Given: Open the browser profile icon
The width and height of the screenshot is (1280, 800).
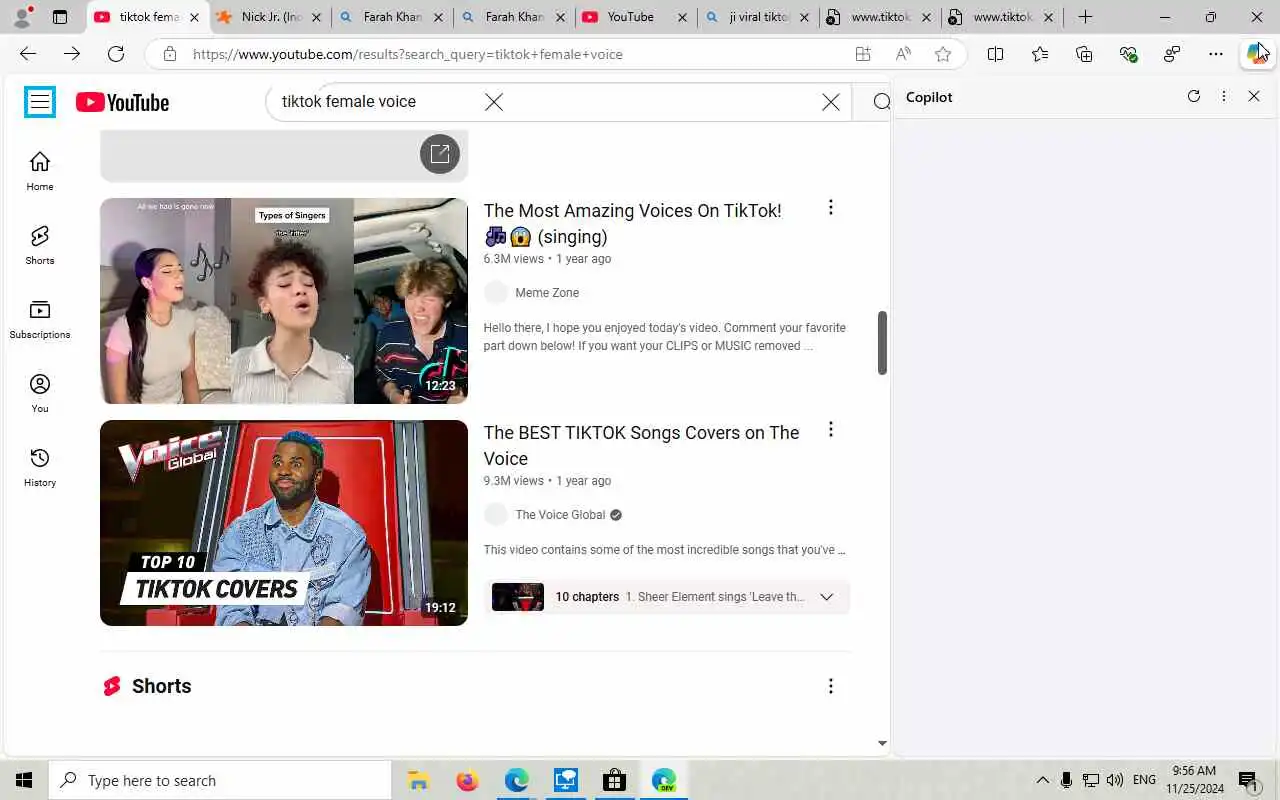Looking at the screenshot, I should (x=22, y=17).
